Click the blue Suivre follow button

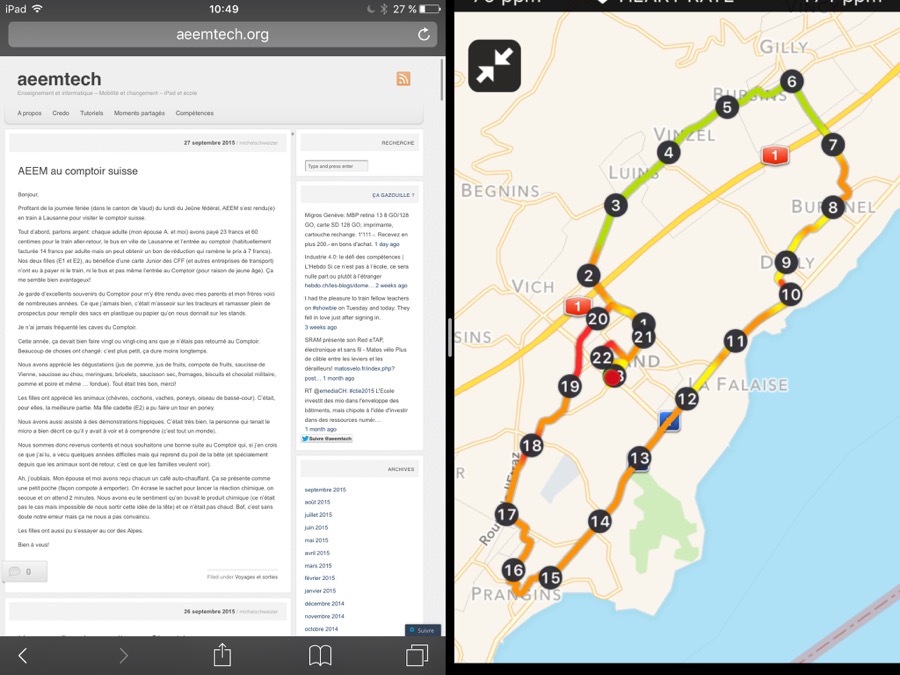click(x=423, y=630)
